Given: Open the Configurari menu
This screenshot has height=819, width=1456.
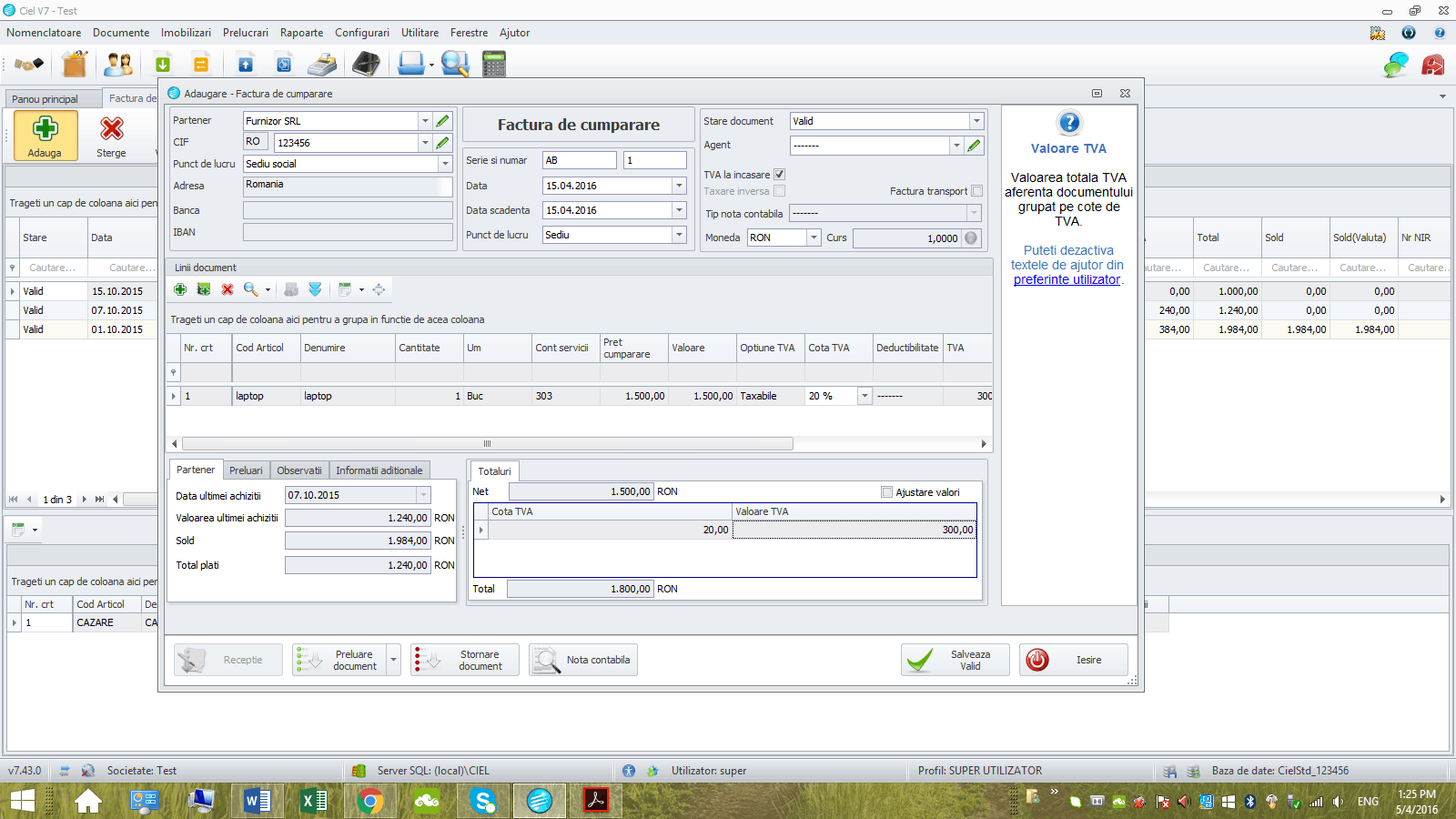Looking at the screenshot, I should point(362,33).
